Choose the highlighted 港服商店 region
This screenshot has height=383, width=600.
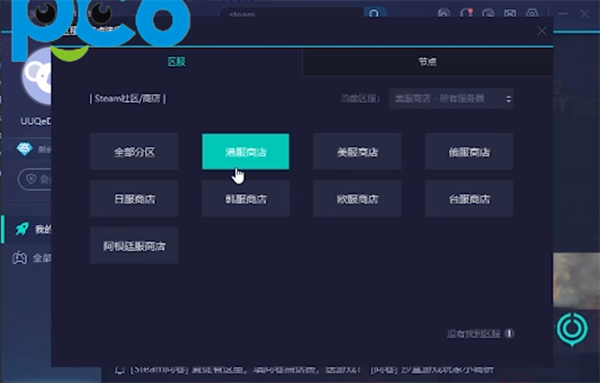click(x=246, y=152)
